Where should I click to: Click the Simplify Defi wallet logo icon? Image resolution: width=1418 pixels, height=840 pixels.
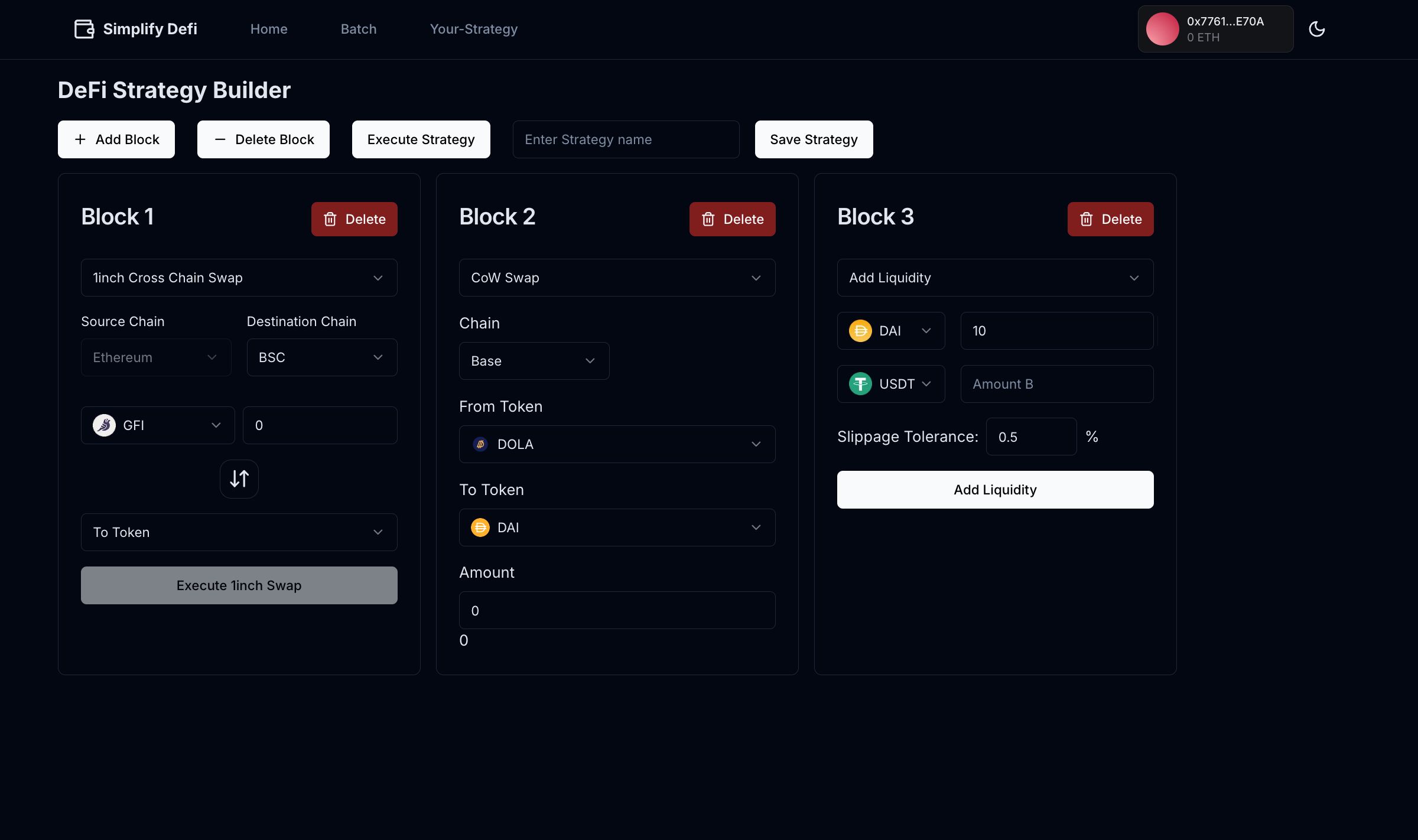click(x=84, y=29)
